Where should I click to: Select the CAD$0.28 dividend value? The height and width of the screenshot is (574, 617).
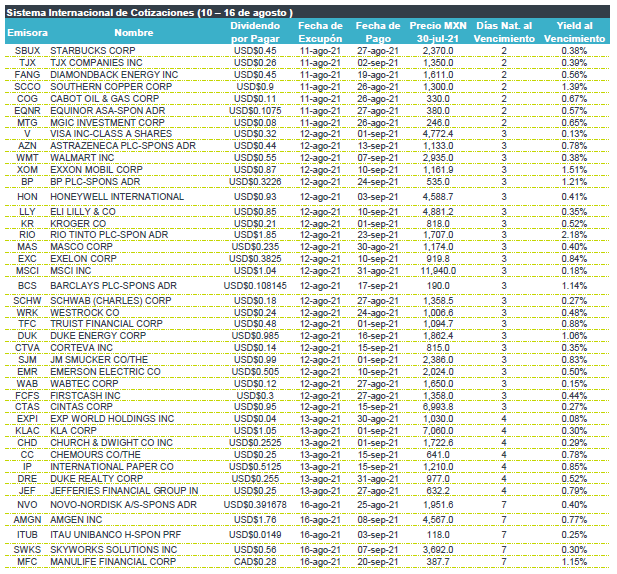coord(255,562)
